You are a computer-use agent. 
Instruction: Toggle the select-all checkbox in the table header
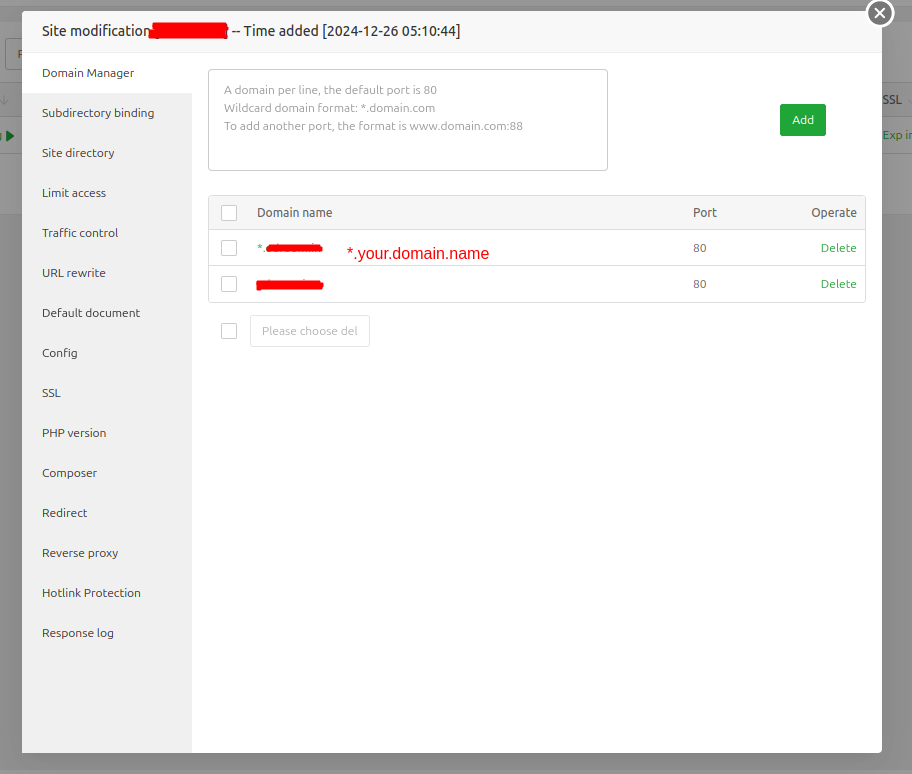229,213
